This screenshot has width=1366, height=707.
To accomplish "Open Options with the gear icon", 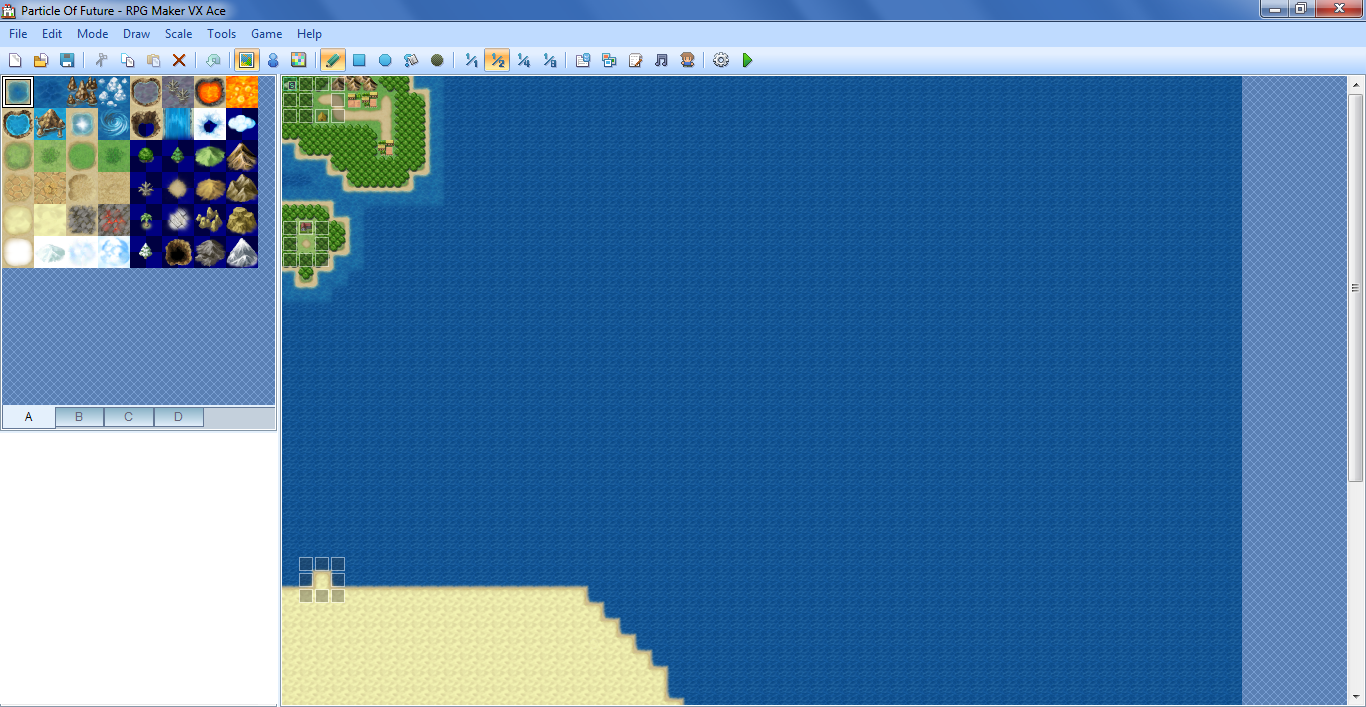I will point(721,60).
